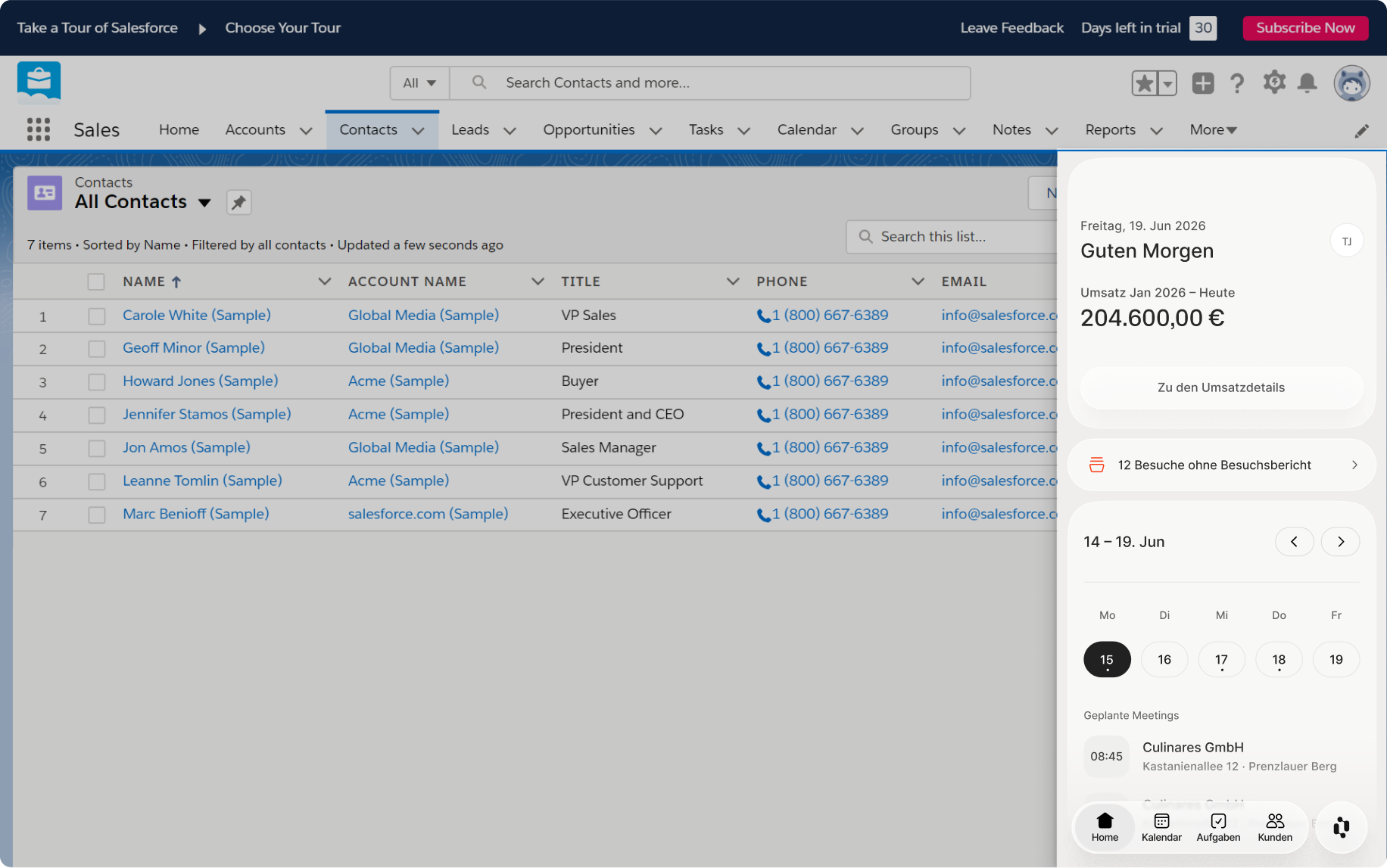1387x868 pixels.
Task: Click the user avatar profile icon
Action: 1352,83
